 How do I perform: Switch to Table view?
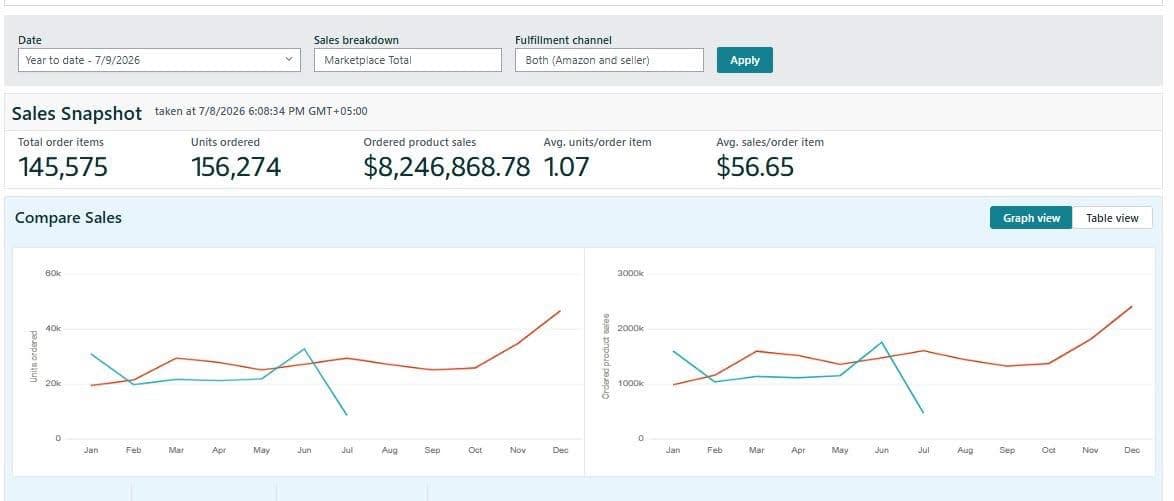point(1112,218)
